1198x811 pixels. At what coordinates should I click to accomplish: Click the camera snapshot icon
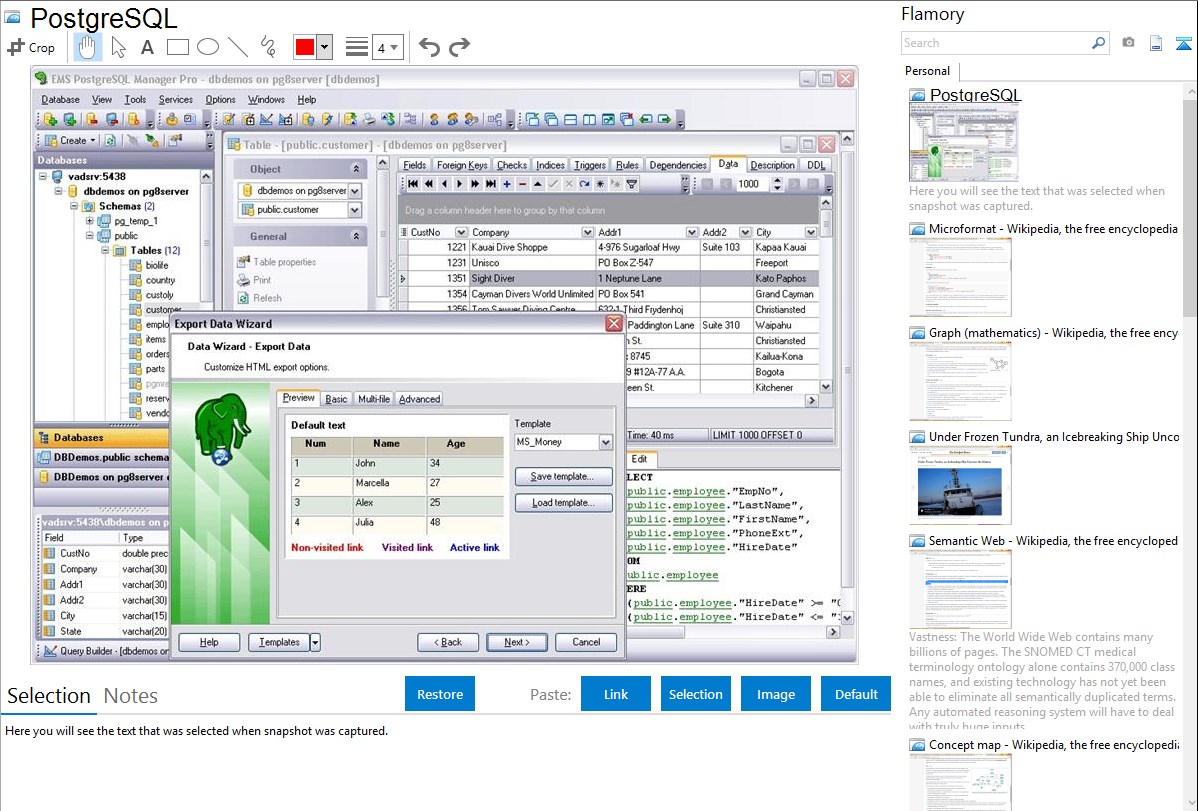1128,43
